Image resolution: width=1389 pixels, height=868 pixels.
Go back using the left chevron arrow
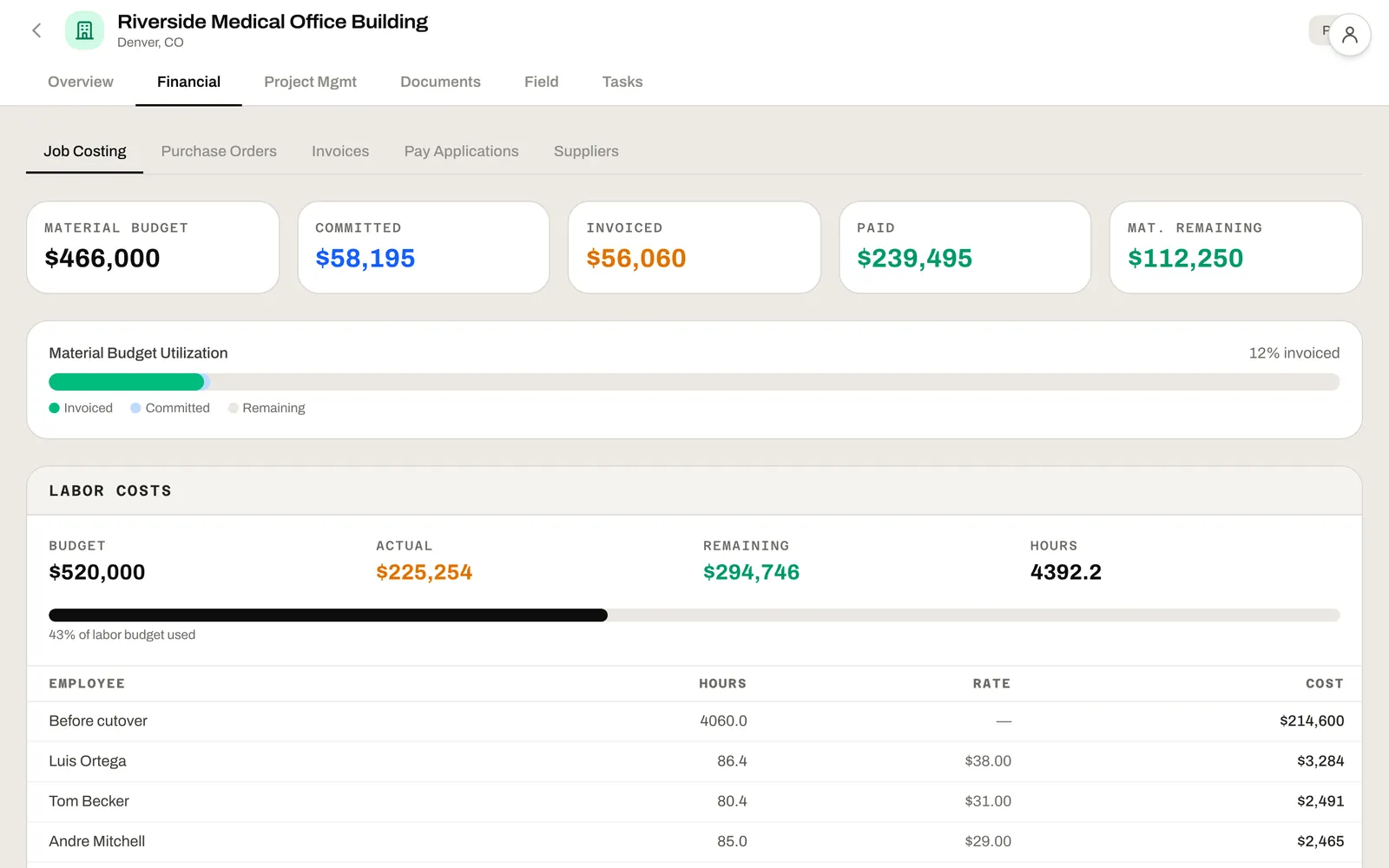36,31
